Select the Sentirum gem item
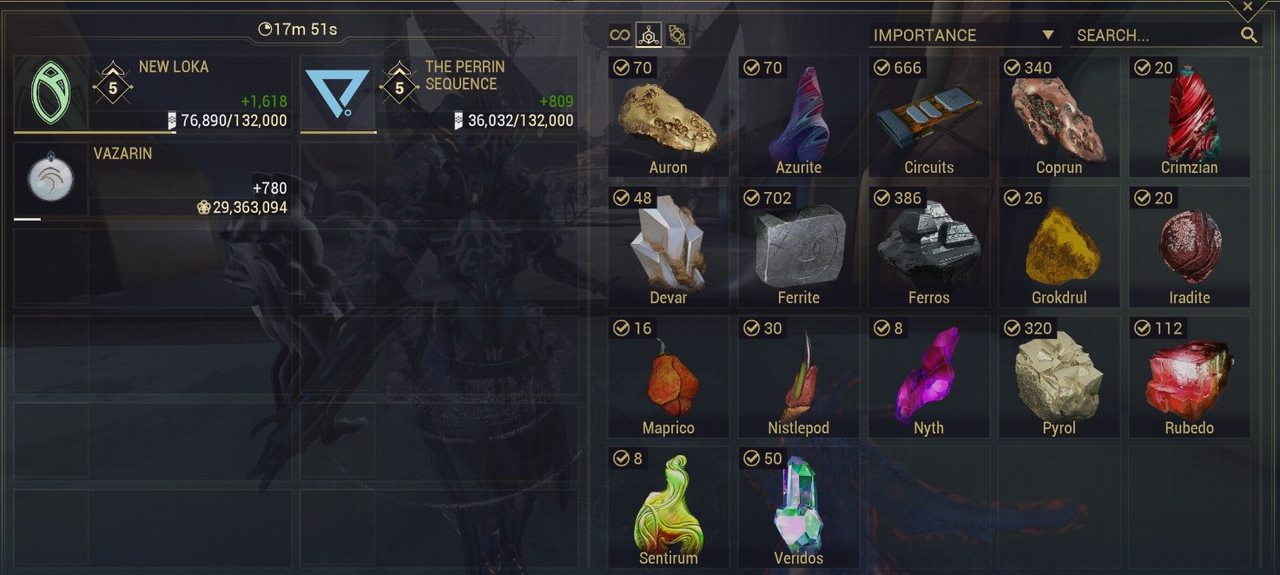This screenshot has height=575, width=1280. (x=668, y=507)
